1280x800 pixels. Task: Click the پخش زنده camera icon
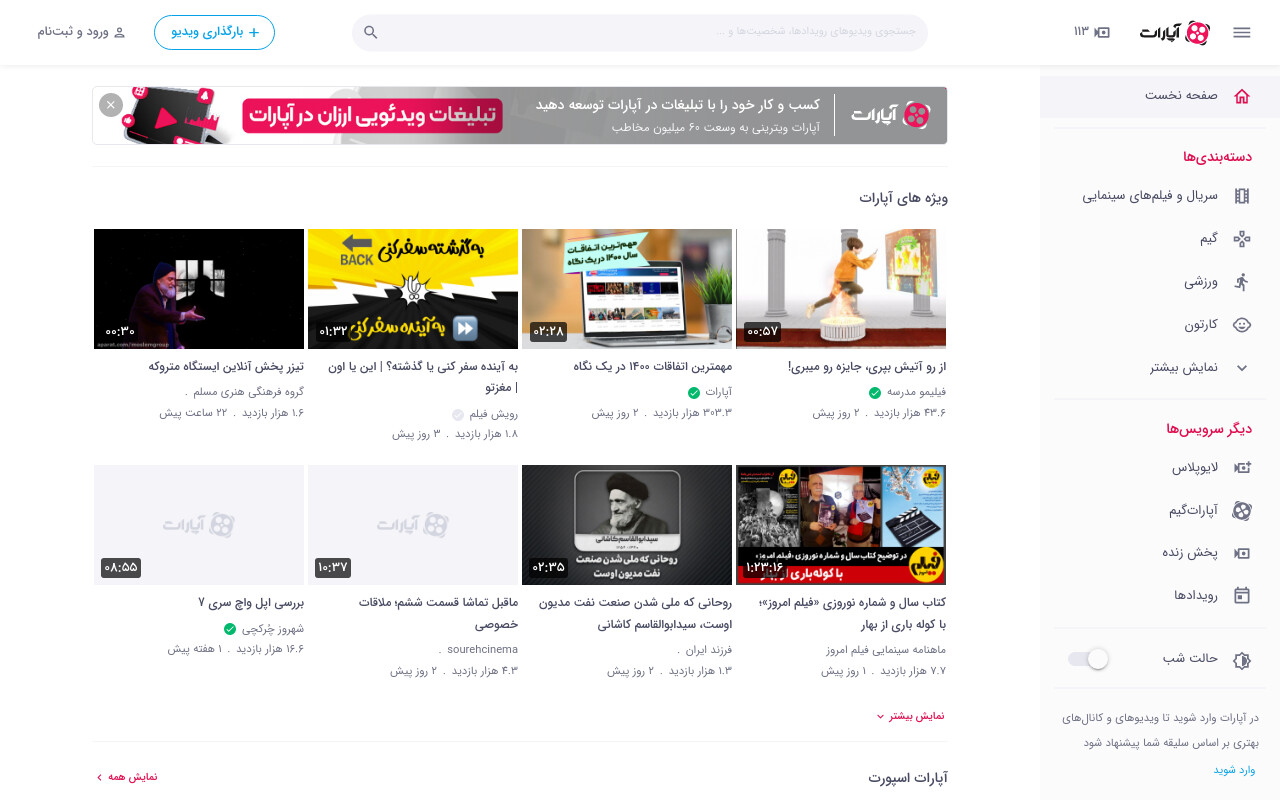[x=1242, y=553]
